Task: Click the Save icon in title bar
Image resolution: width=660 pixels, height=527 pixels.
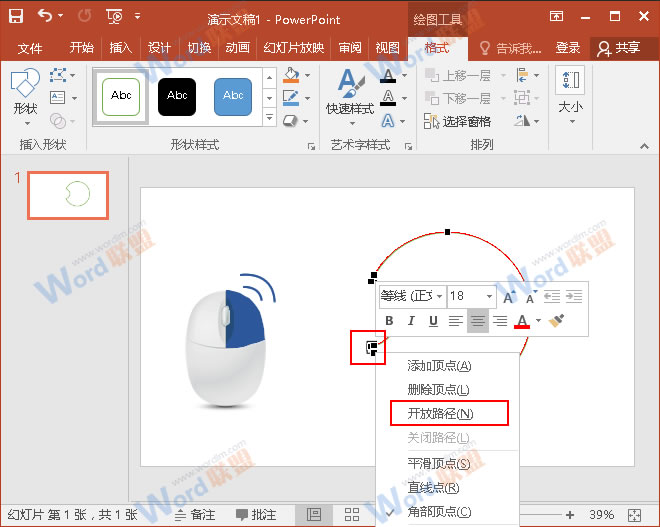Action: coord(16,15)
